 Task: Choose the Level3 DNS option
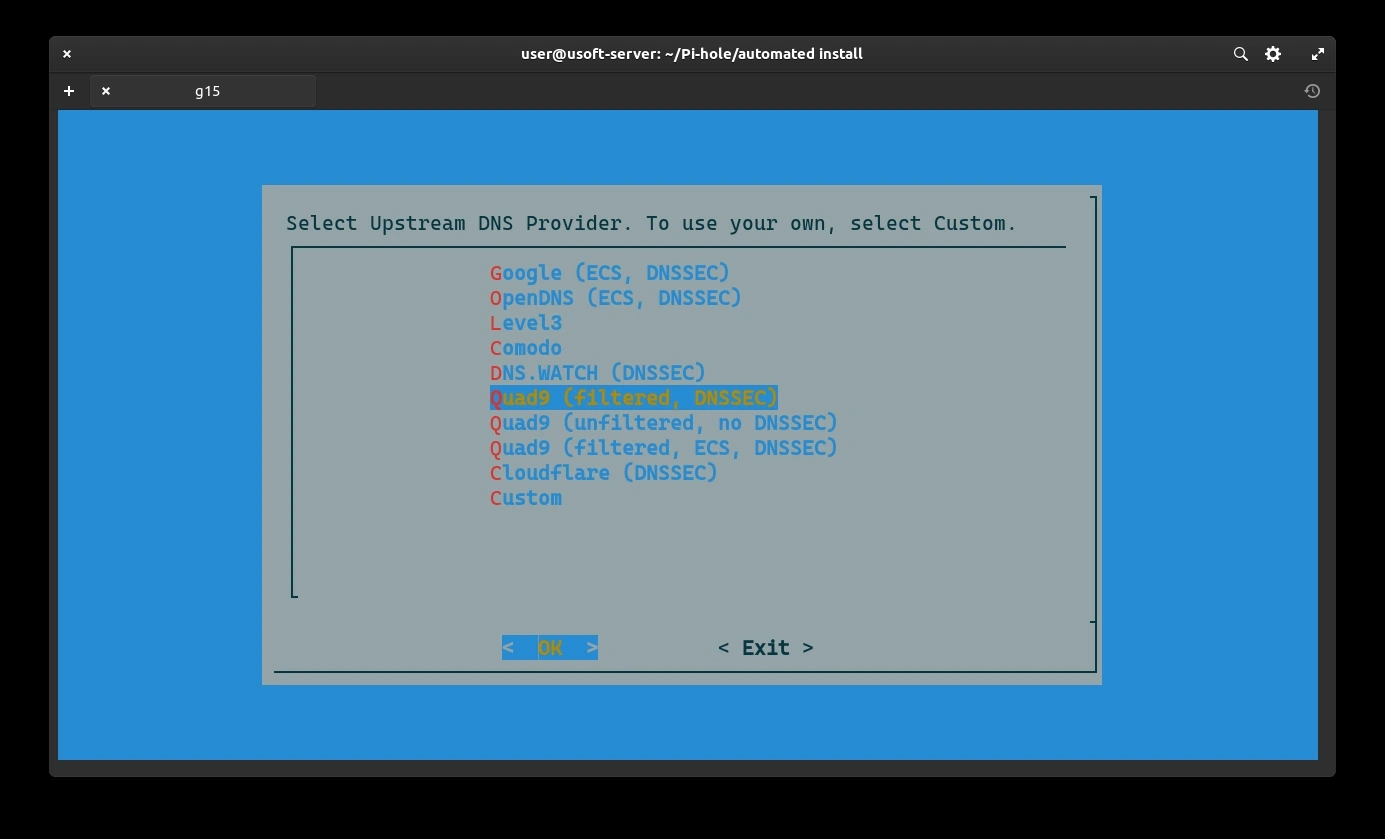point(526,323)
